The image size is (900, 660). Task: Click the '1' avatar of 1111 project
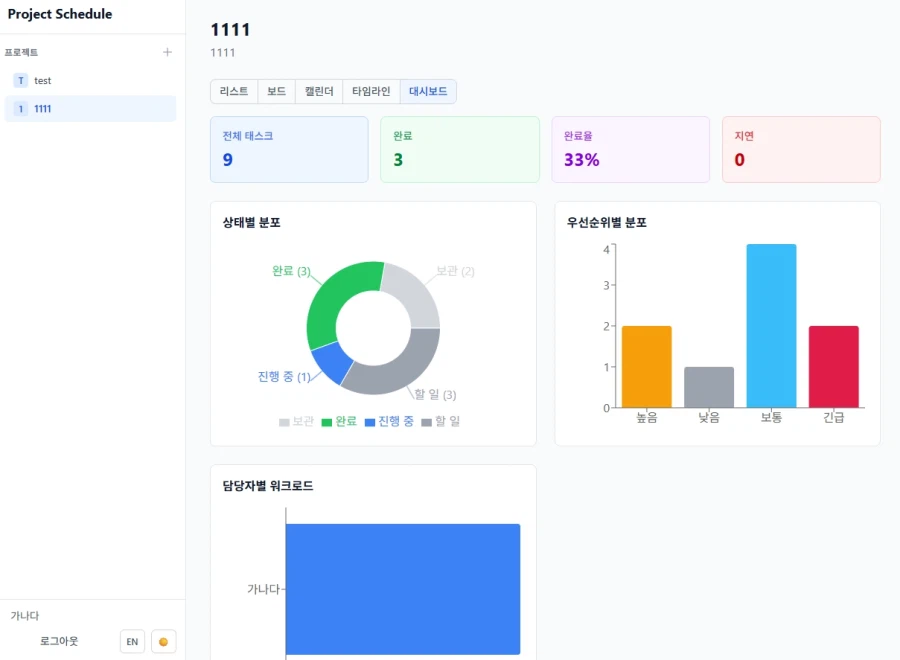tap(20, 108)
